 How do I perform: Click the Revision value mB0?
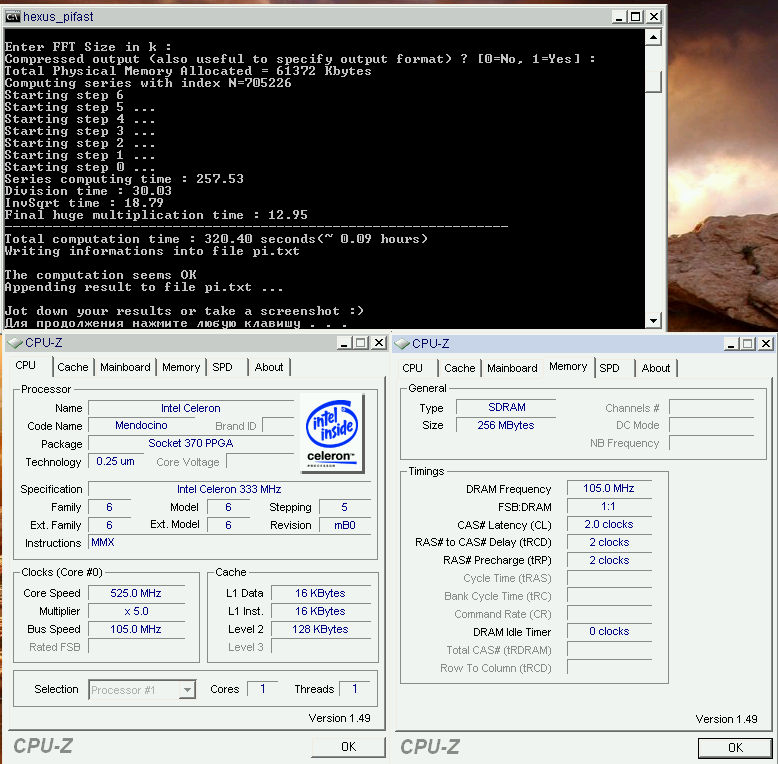click(345, 525)
